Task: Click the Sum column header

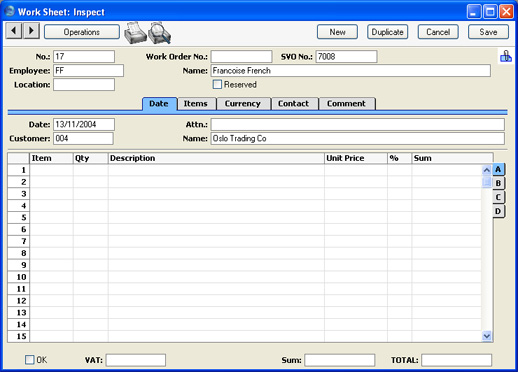Action: [452, 158]
